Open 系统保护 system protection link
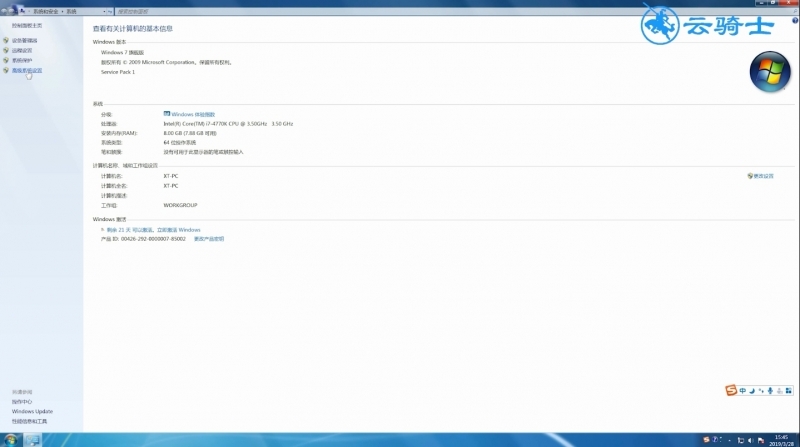Image resolution: width=800 pixels, height=447 pixels. 22,60
